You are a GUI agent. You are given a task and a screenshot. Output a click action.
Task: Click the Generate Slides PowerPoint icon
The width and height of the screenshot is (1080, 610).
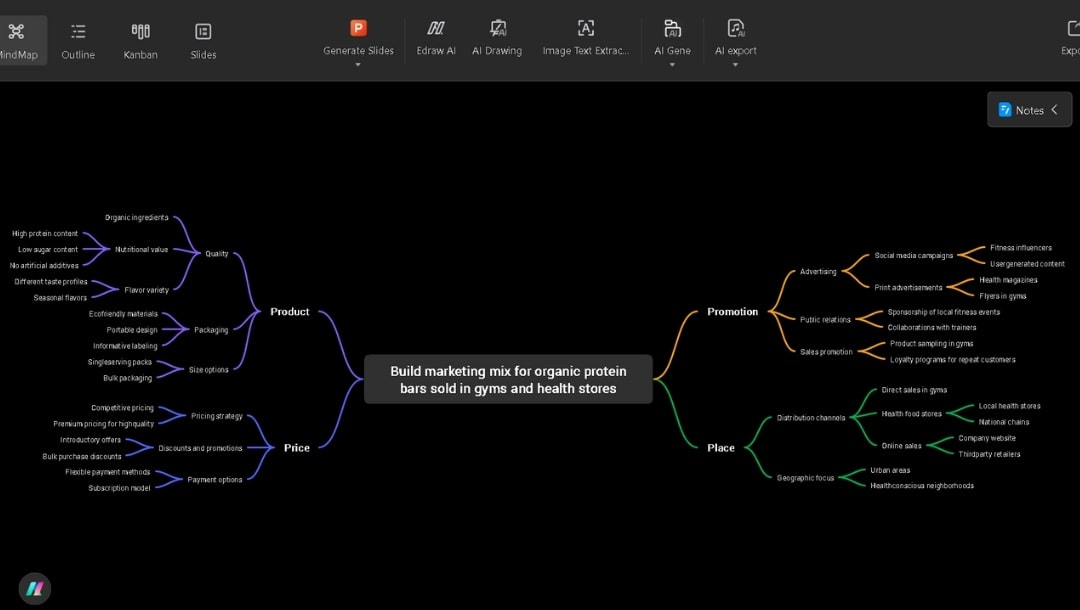click(x=357, y=27)
